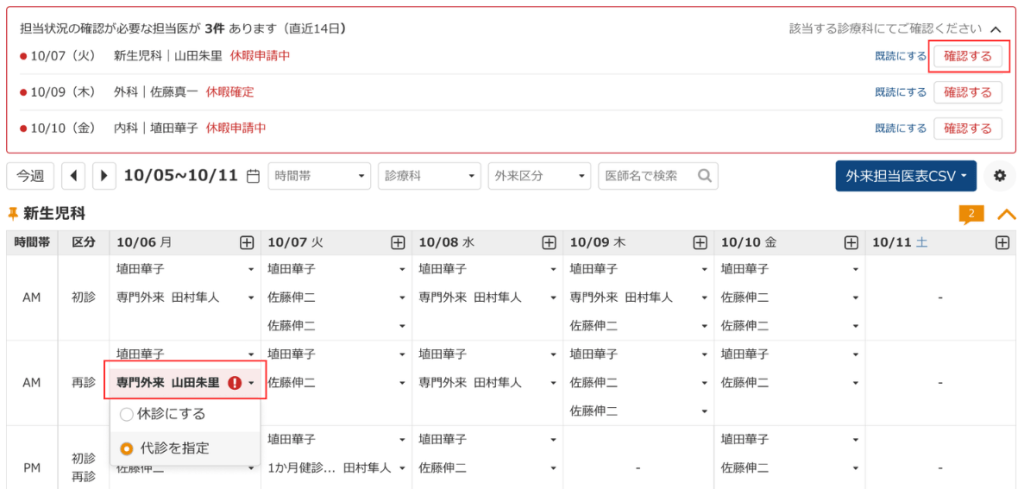1024x489 pixels.
Task: Collapse the 新生児科 section chevron
Action: pos(1006,214)
